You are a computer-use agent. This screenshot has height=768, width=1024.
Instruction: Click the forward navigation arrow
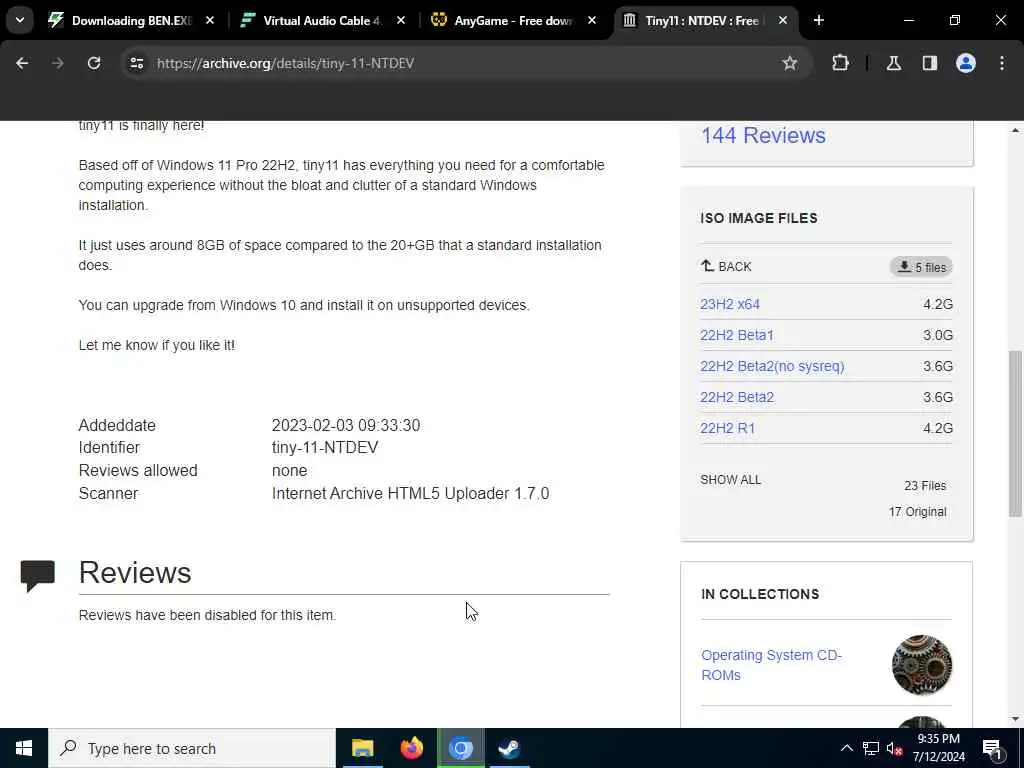(58, 63)
